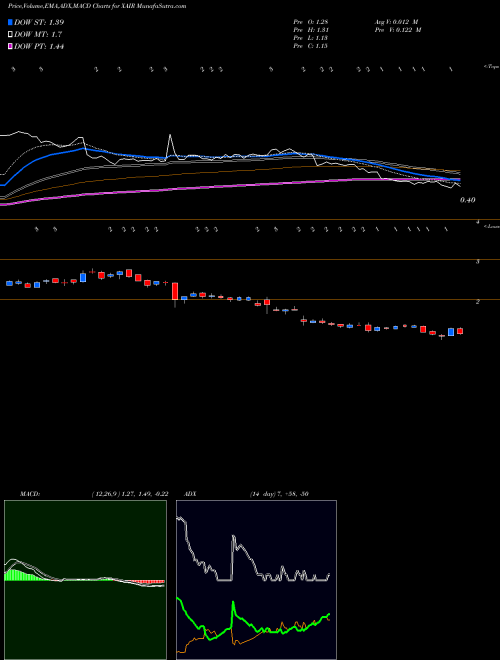Select the 'Pre C: 1.15' close value

click(311, 46)
